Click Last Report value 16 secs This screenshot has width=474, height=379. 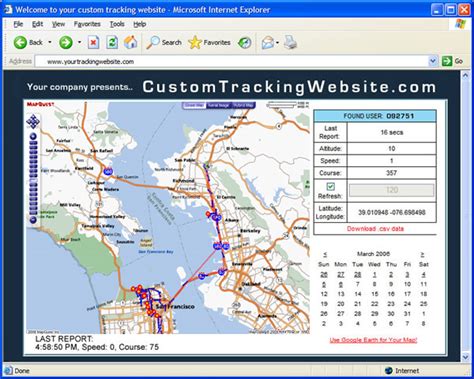click(392, 132)
